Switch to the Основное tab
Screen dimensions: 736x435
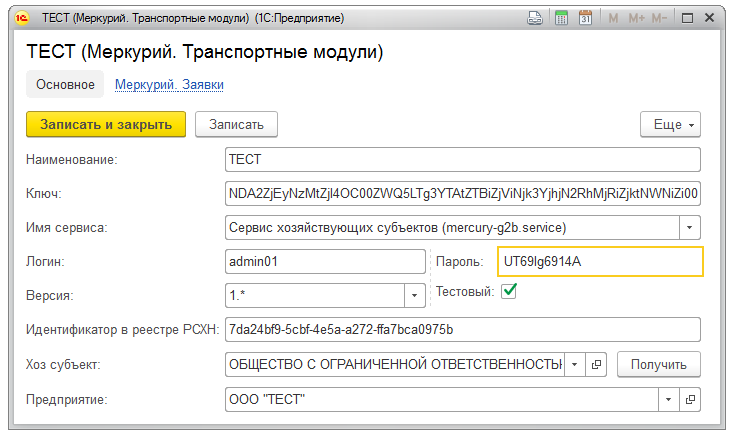pos(65,84)
